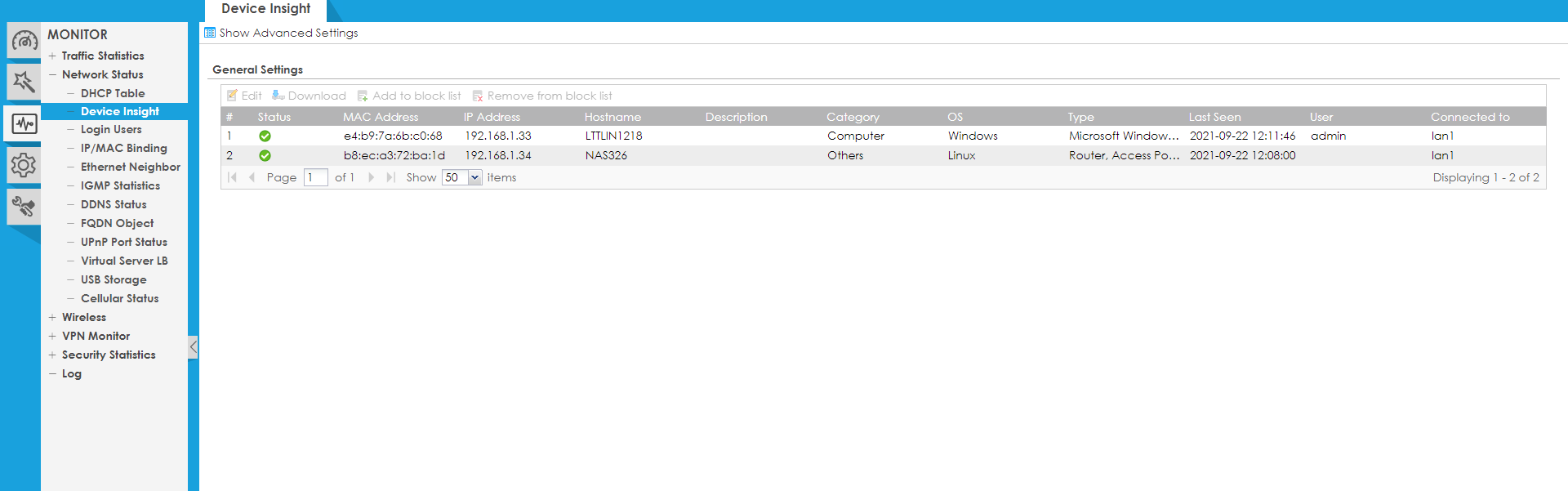Sort by Connected to column header
The image size is (1568, 491).
click(x=1470, y=117)
